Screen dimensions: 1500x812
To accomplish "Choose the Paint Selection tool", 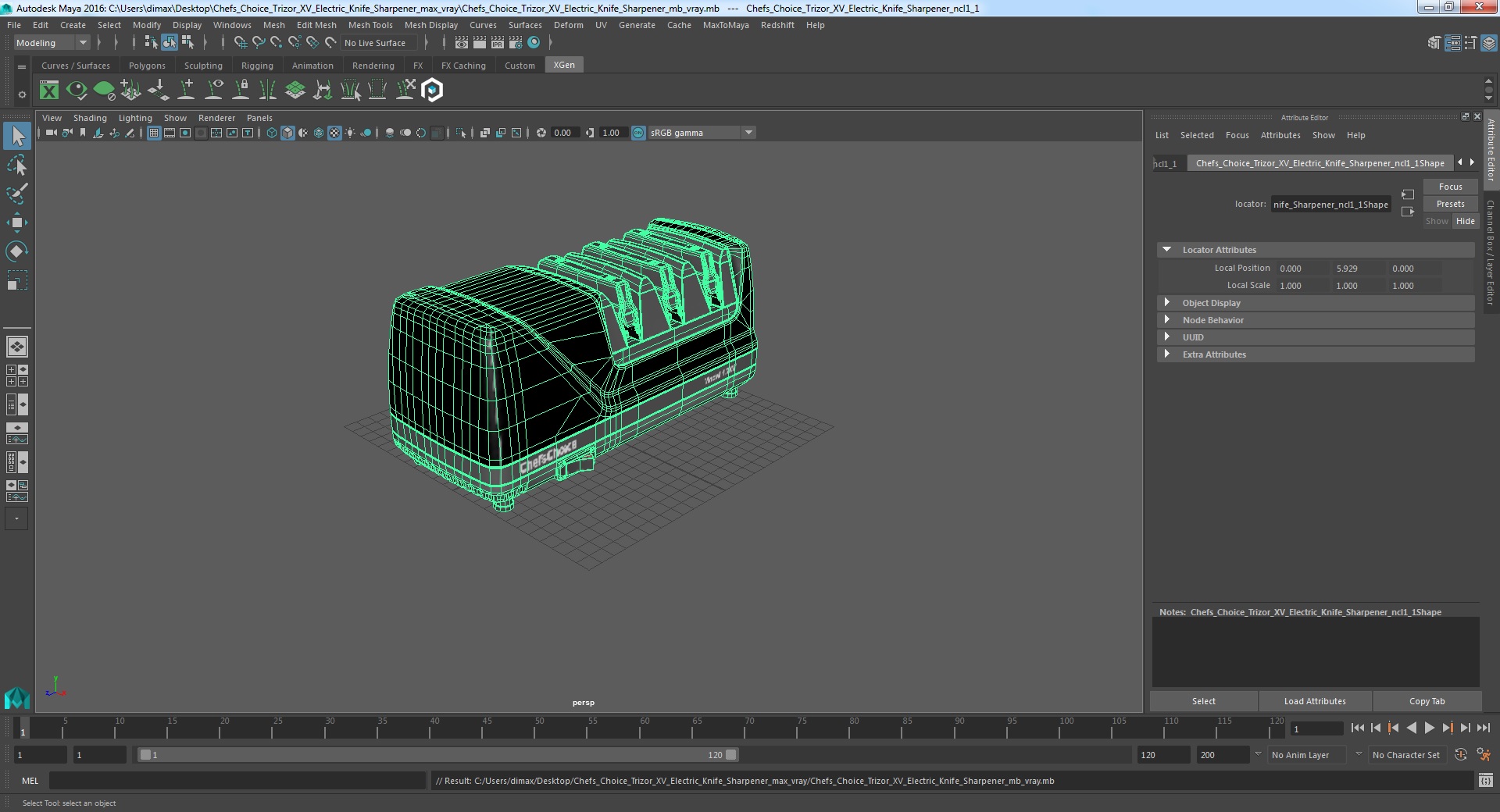I will (x=17, y=194).
